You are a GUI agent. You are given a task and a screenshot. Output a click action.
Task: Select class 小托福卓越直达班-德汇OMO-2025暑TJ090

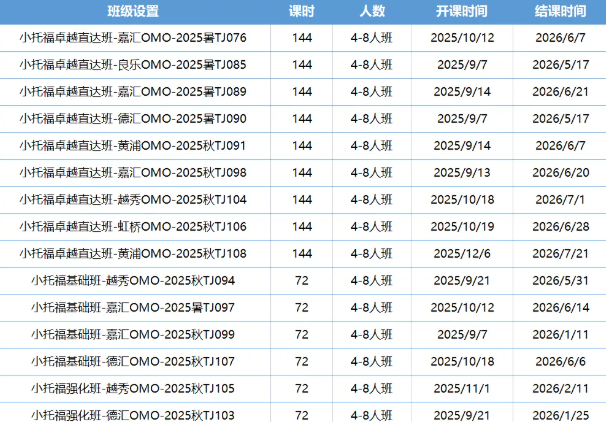133,119
